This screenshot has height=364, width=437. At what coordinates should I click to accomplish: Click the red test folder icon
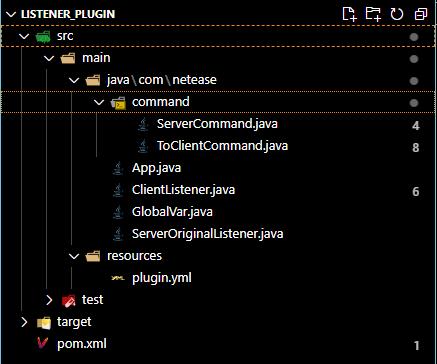coord(69,300)
